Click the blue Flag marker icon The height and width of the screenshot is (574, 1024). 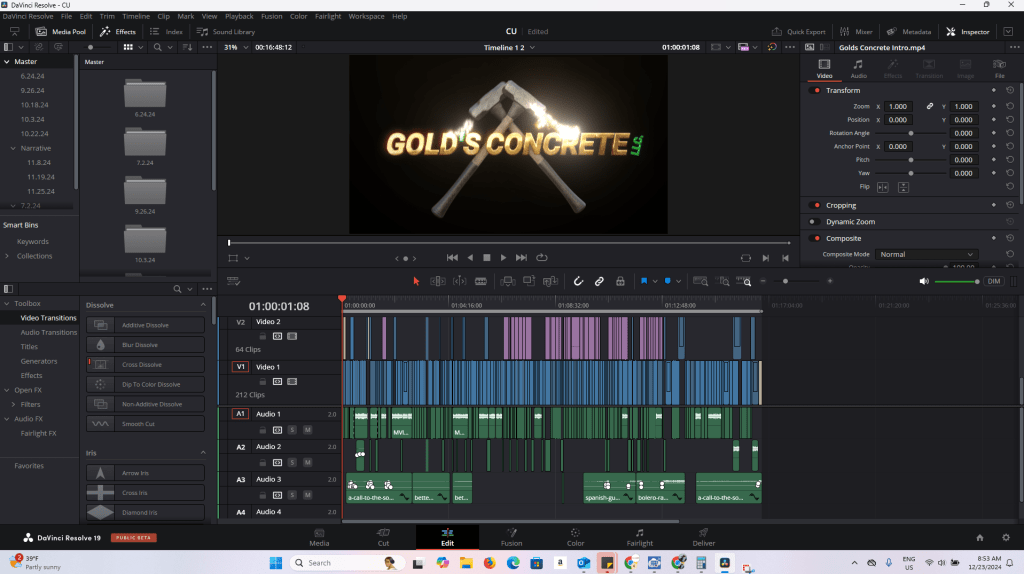coord(644,281)
